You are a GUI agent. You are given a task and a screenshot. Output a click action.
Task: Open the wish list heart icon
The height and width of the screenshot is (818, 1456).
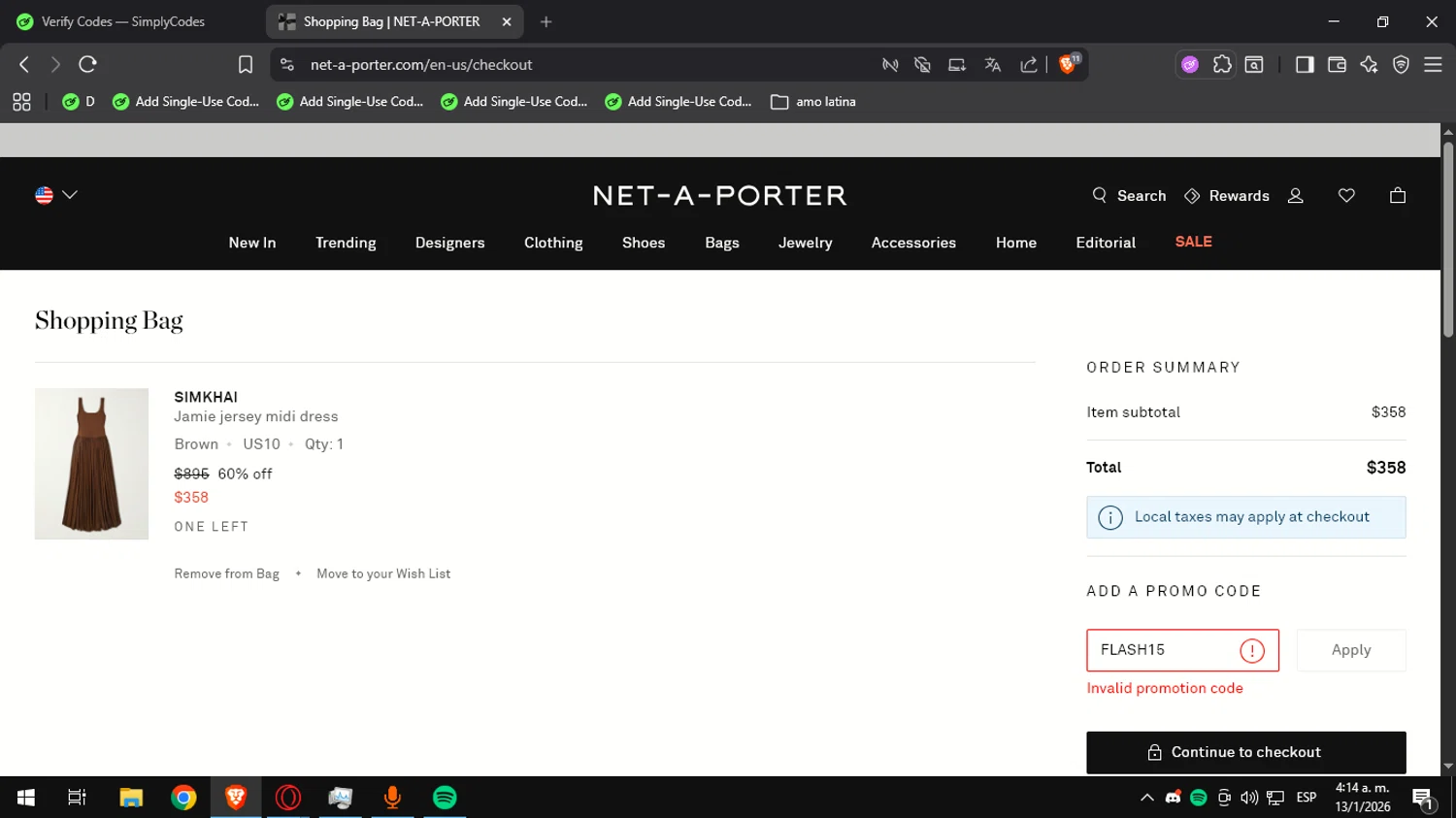pos(1346,195)
